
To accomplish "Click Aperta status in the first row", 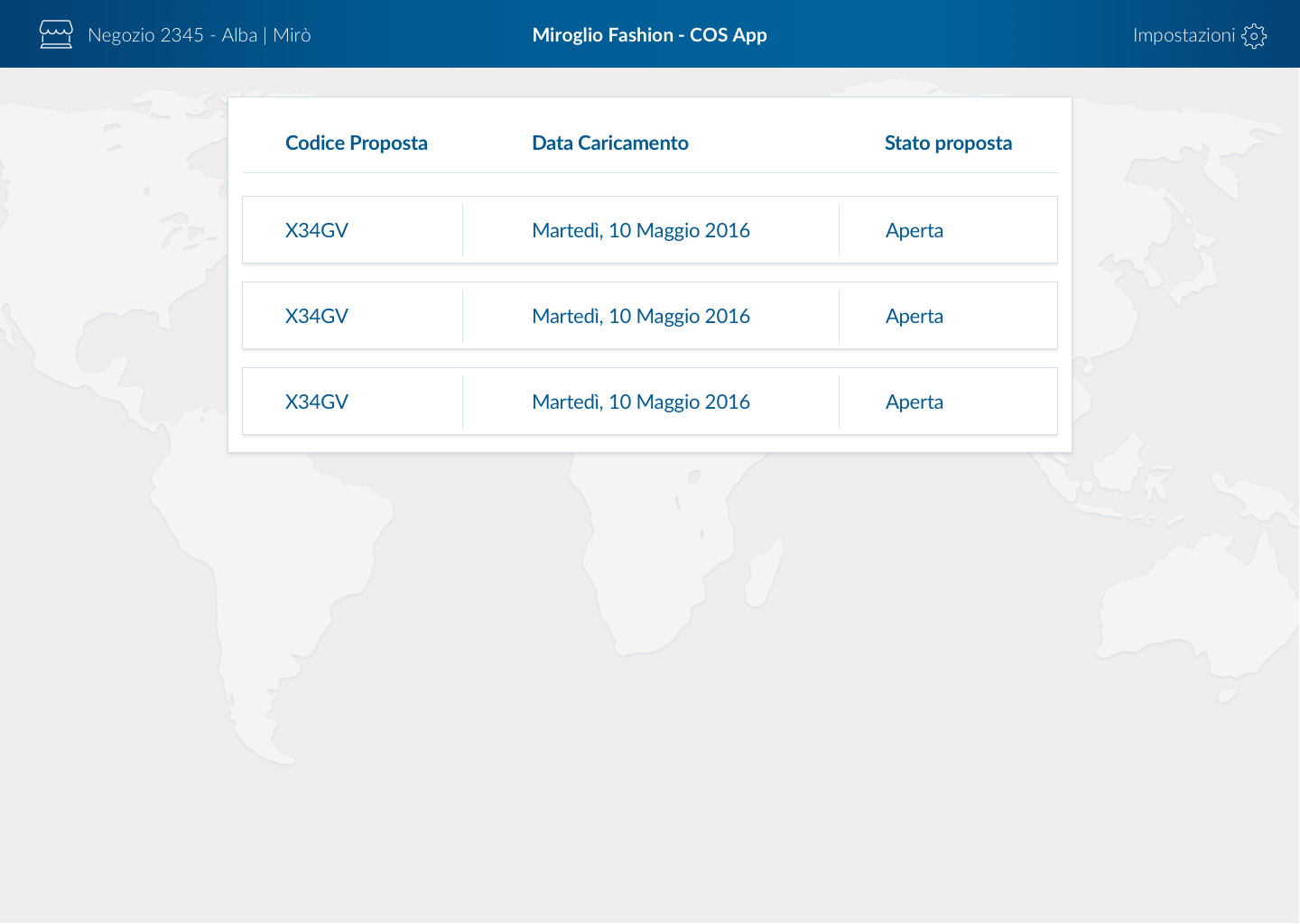I will [x=915, y=230].
